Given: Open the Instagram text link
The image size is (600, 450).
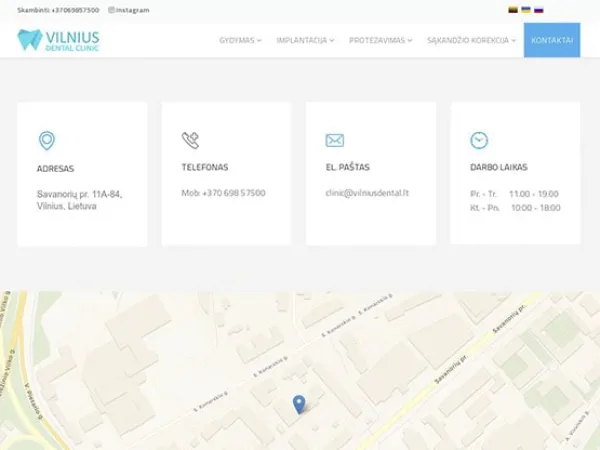Looking at the screenshot, I should [132, 10].
